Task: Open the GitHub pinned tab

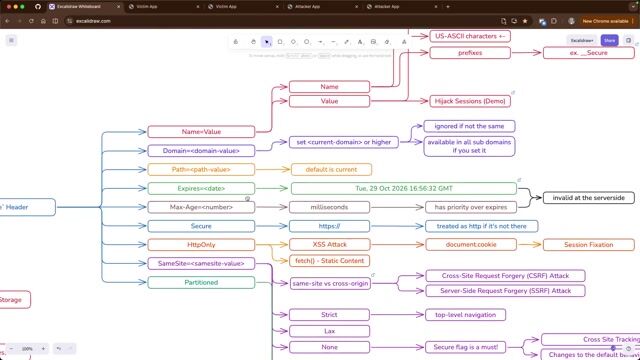Action: click(x=38, y=7)
